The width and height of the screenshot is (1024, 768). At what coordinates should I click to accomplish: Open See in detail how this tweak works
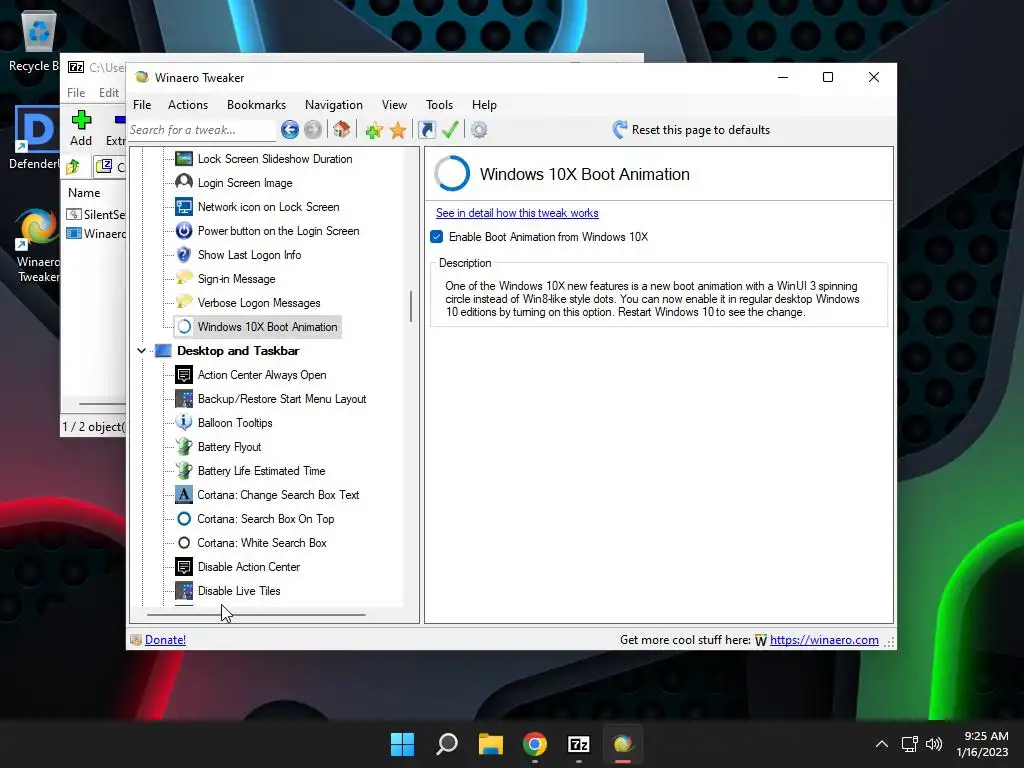click(x=517, y=213)
